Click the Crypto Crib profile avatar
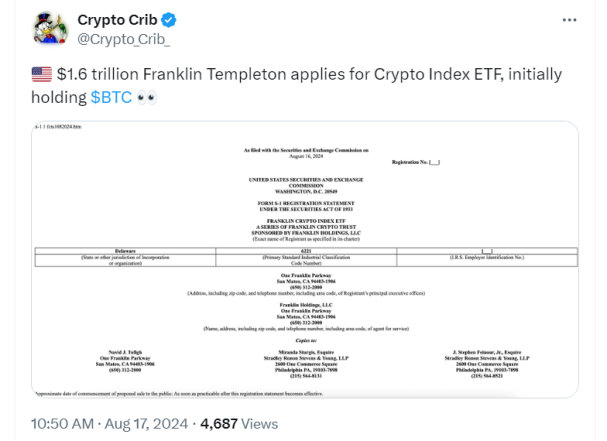The image size is (607, 441). point(51,29)
